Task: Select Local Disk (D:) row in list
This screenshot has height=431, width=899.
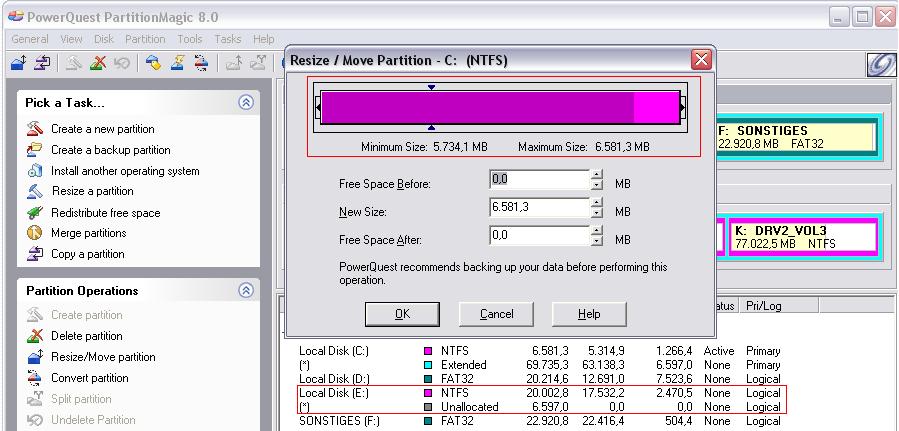Action: [539, 379]
